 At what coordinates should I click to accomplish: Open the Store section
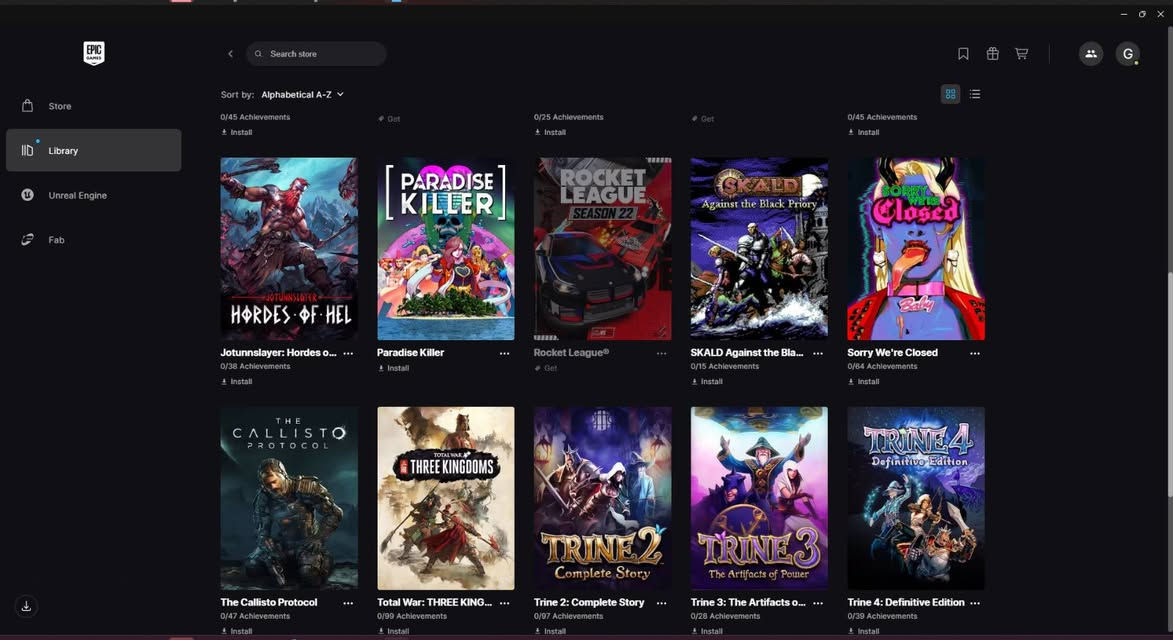94,106
